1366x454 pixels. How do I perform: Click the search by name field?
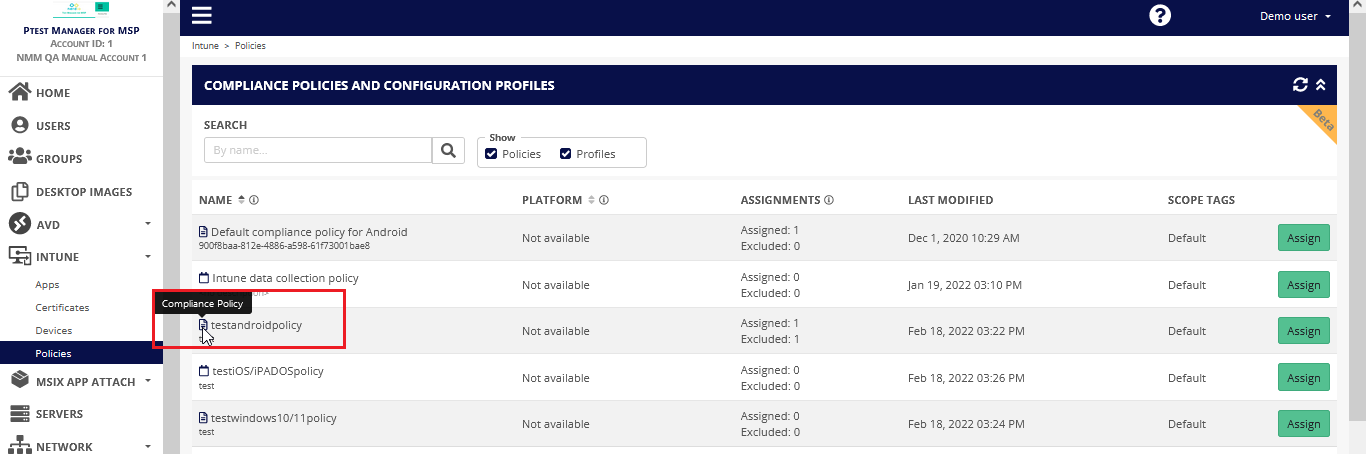tap(317, 150)
